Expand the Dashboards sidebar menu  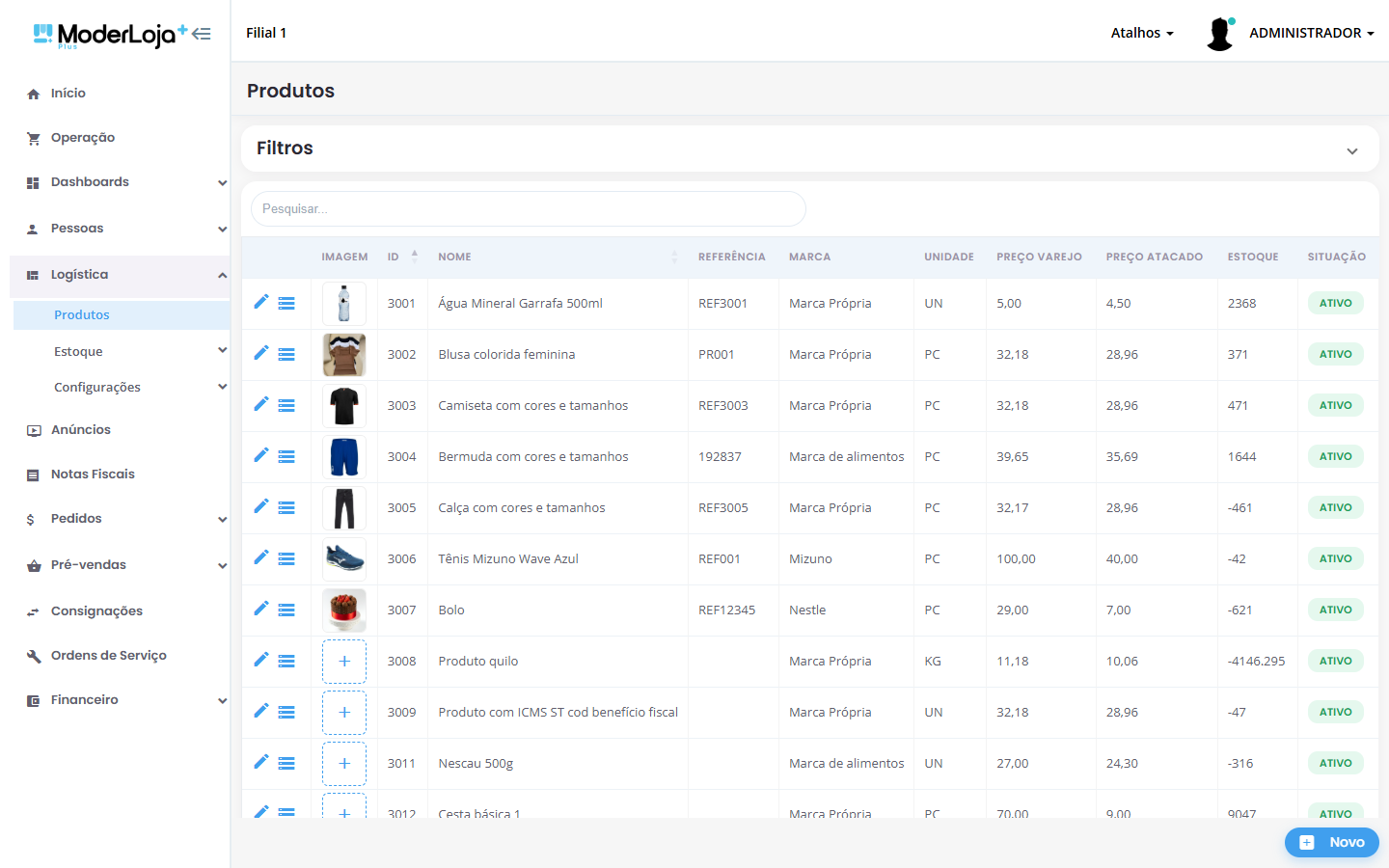(x=120, y=182)
